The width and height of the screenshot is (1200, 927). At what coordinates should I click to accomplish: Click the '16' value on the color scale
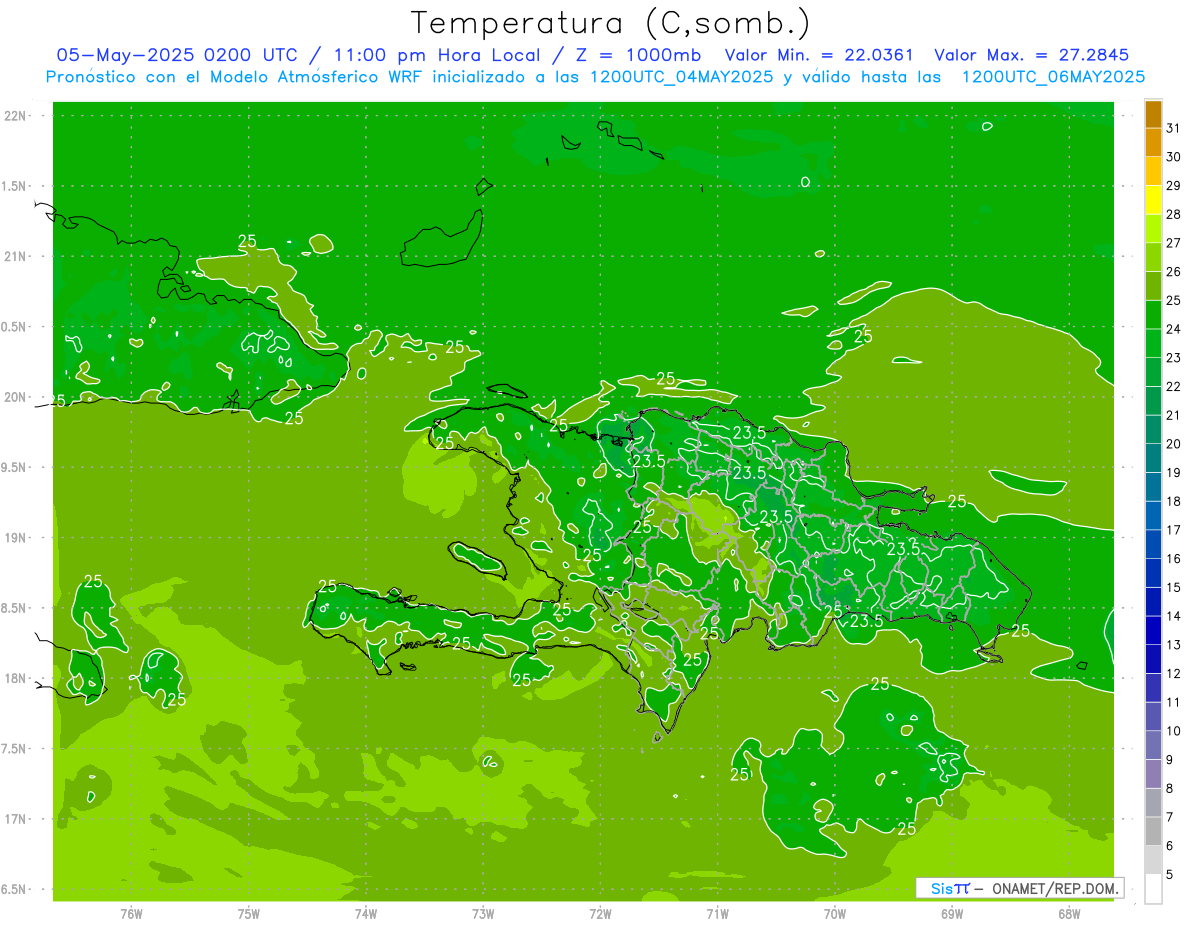[1174, 559]
